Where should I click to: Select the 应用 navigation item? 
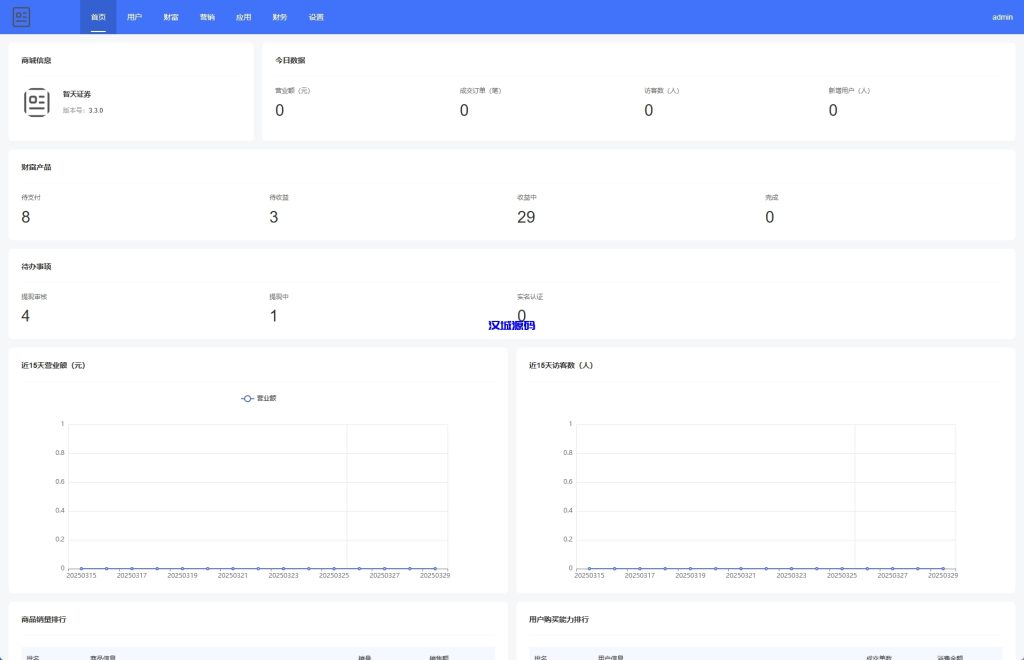click(x=243, y=17)
